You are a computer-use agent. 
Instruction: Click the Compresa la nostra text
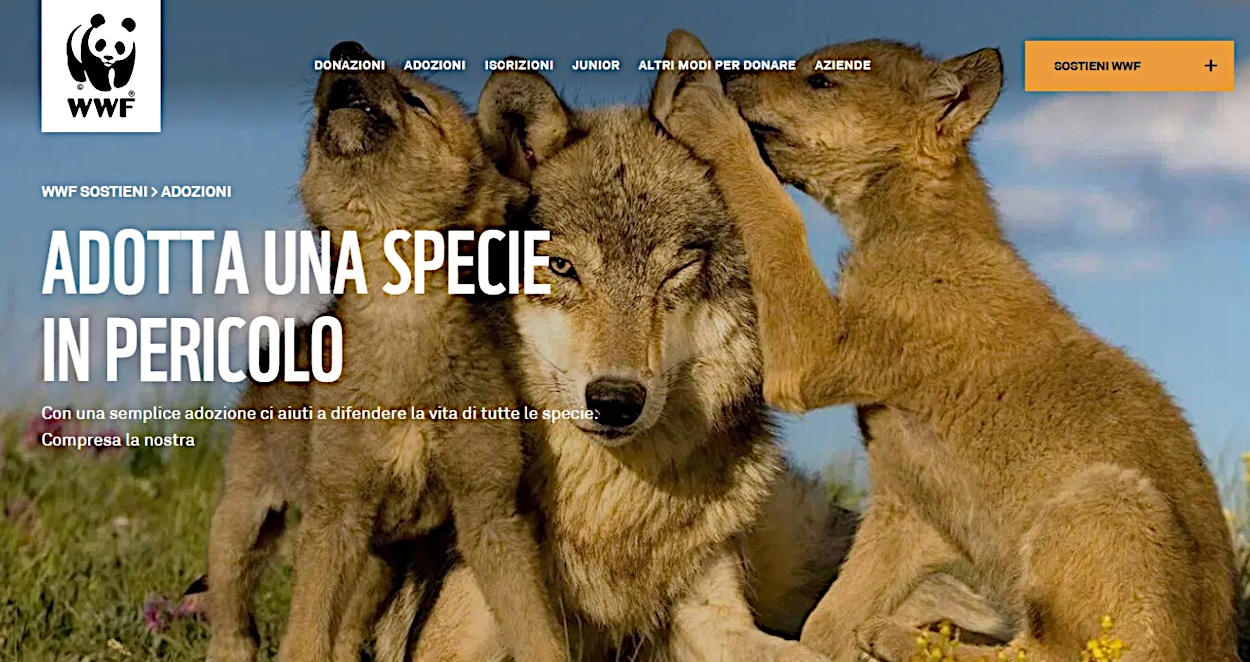click(118, 439)
